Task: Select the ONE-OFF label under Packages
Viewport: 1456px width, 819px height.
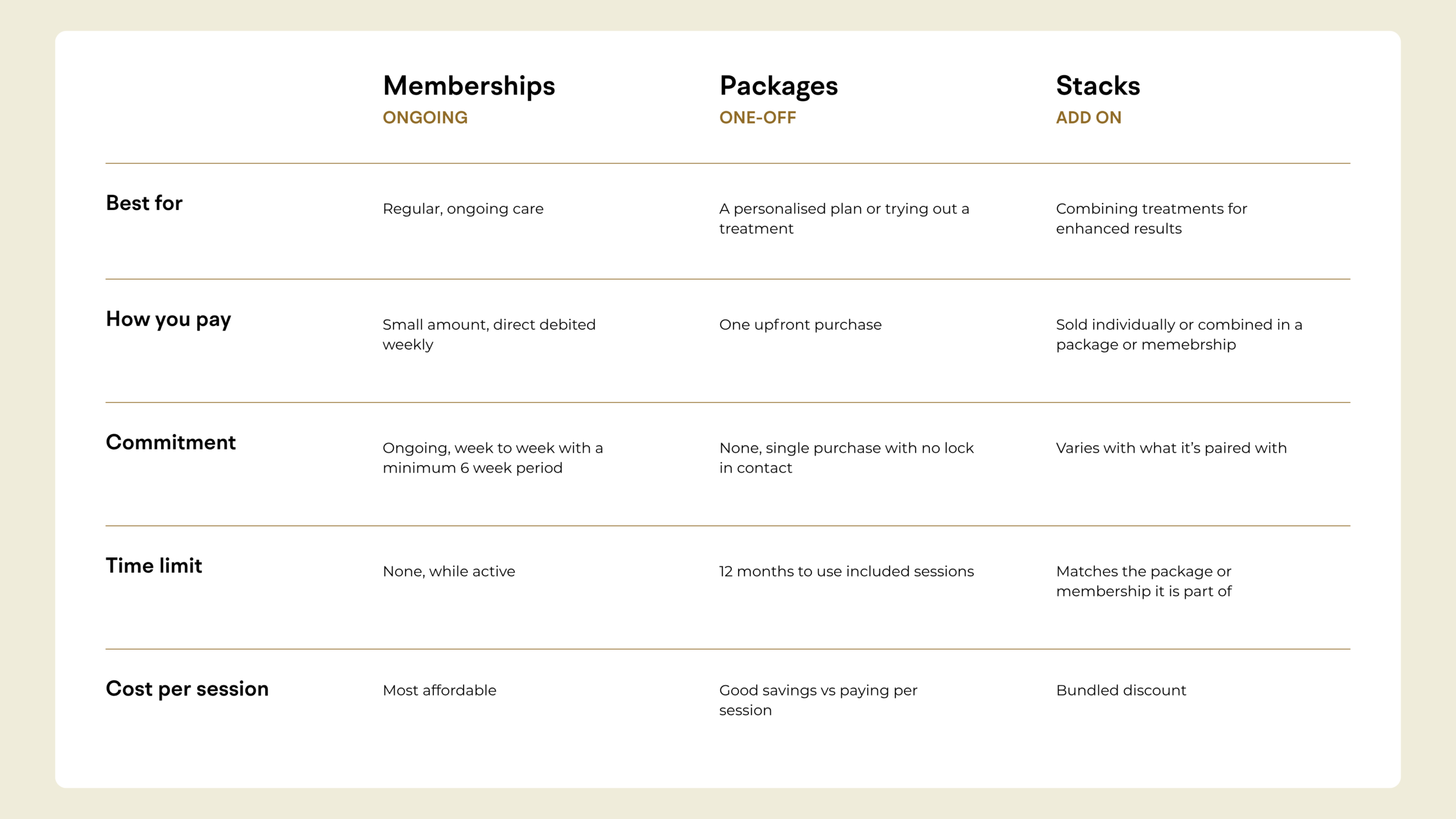Action: 758,118
